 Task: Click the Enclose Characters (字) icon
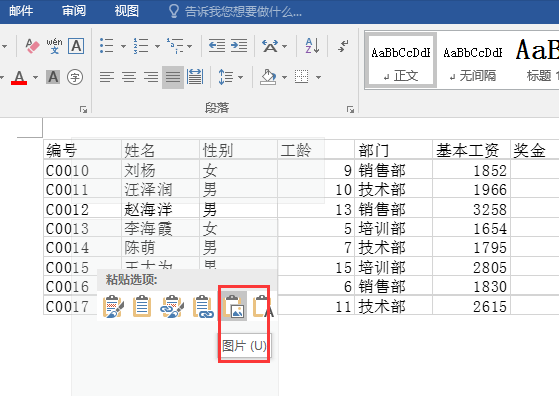pyautogui.click(x=75, y=77)
